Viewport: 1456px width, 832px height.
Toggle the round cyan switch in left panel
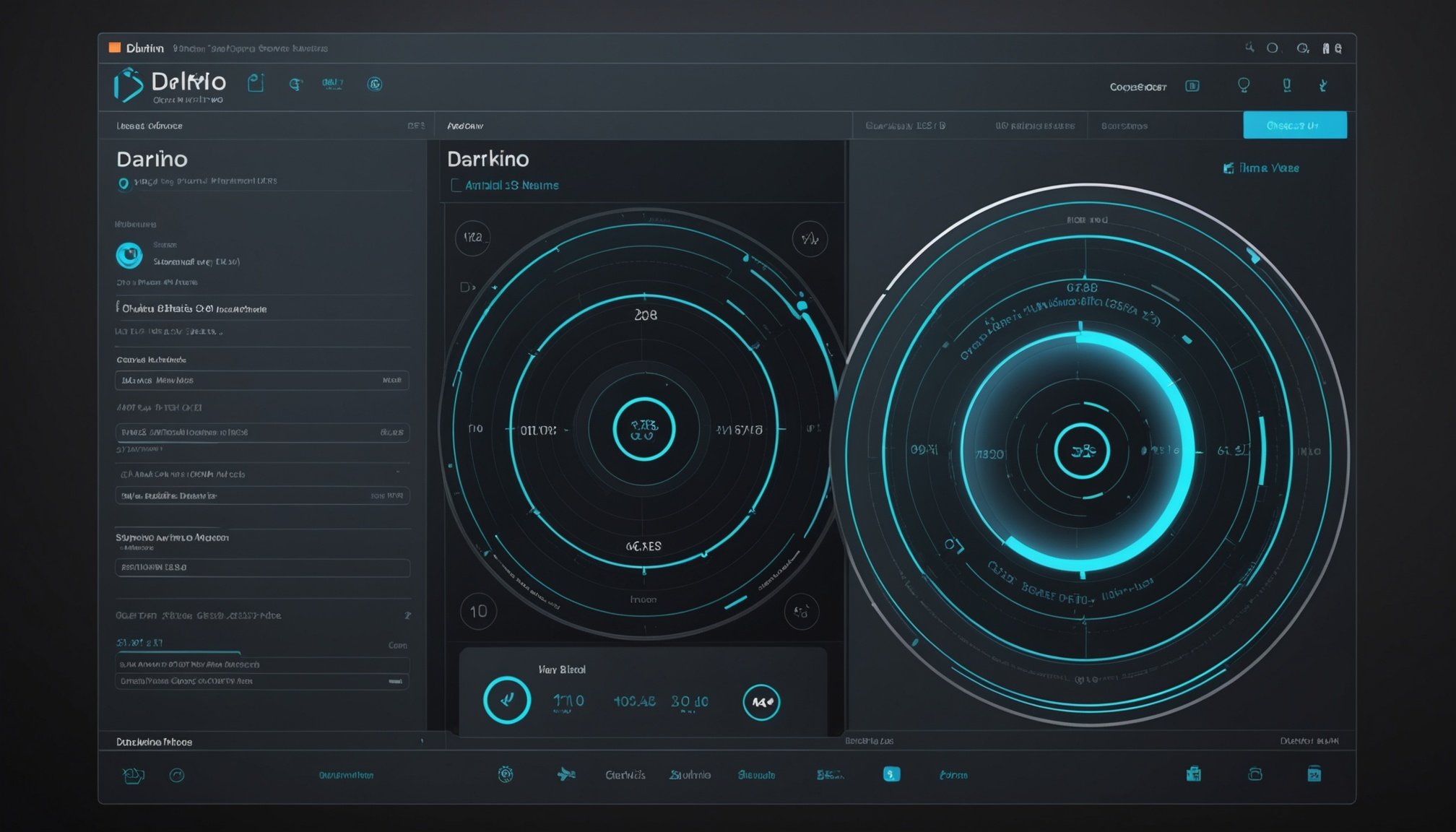(x=129, y=254)
